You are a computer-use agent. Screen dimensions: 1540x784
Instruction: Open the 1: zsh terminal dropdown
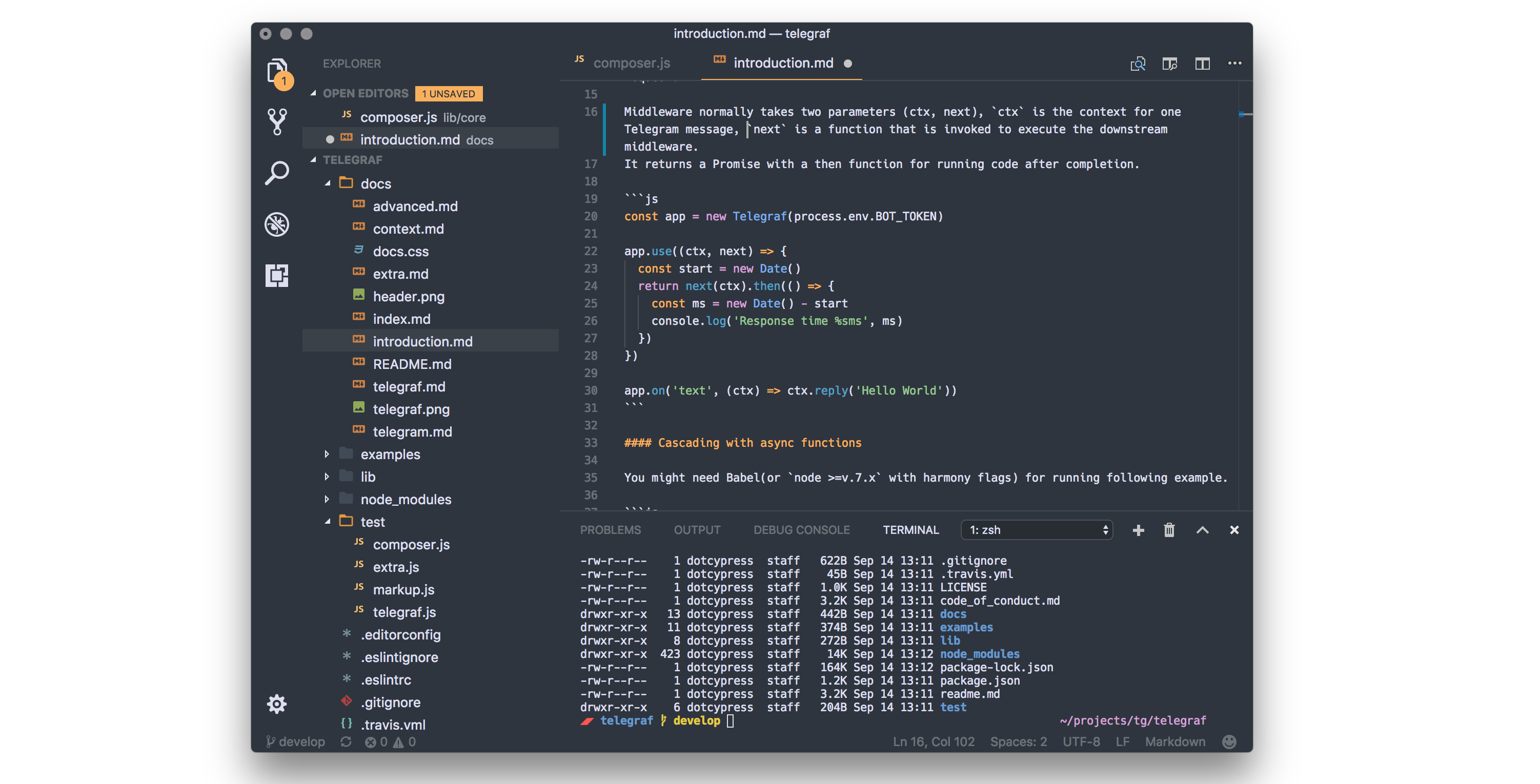[1037, 530]
